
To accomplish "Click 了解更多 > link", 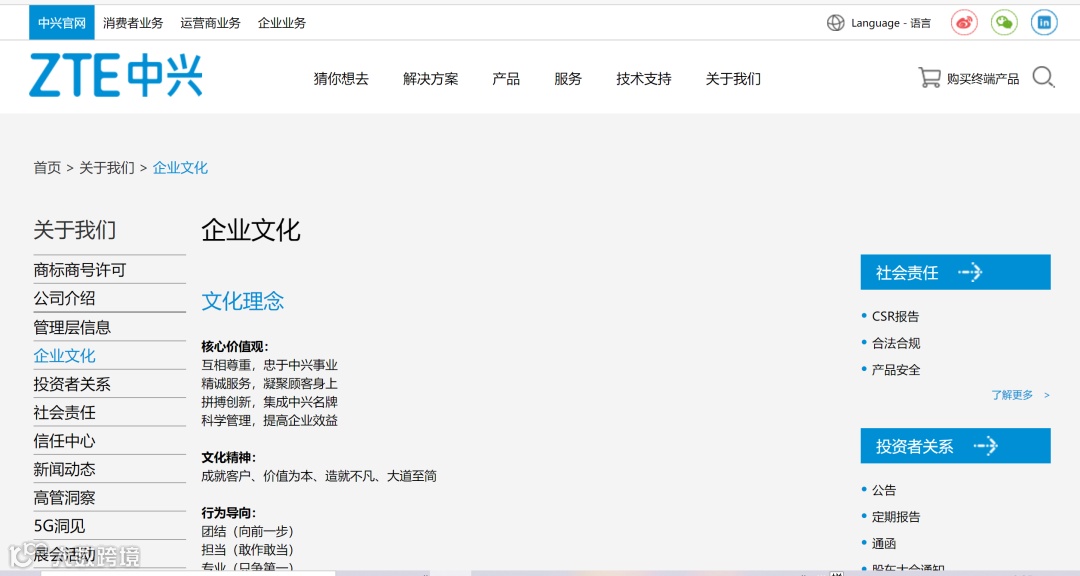I will pos(1021,395).
